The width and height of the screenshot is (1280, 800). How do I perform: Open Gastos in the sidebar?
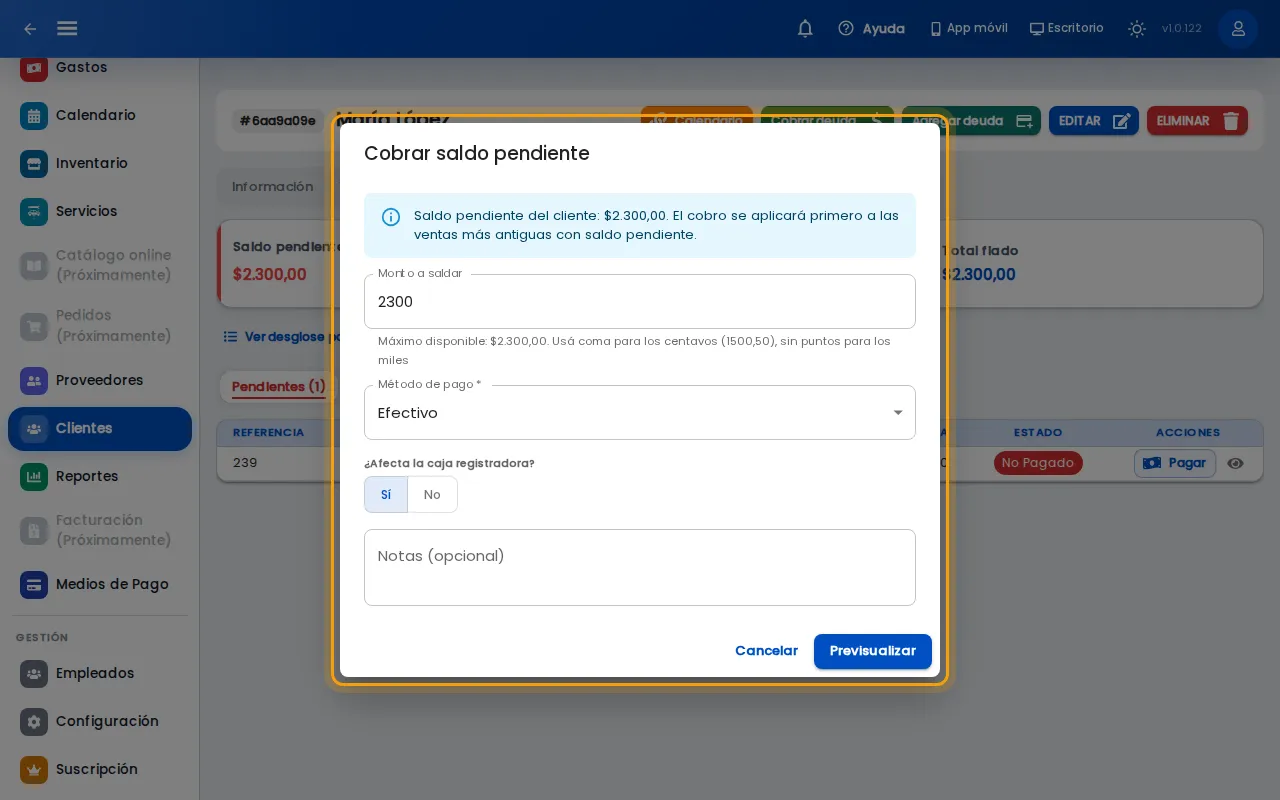pos(100,67)
